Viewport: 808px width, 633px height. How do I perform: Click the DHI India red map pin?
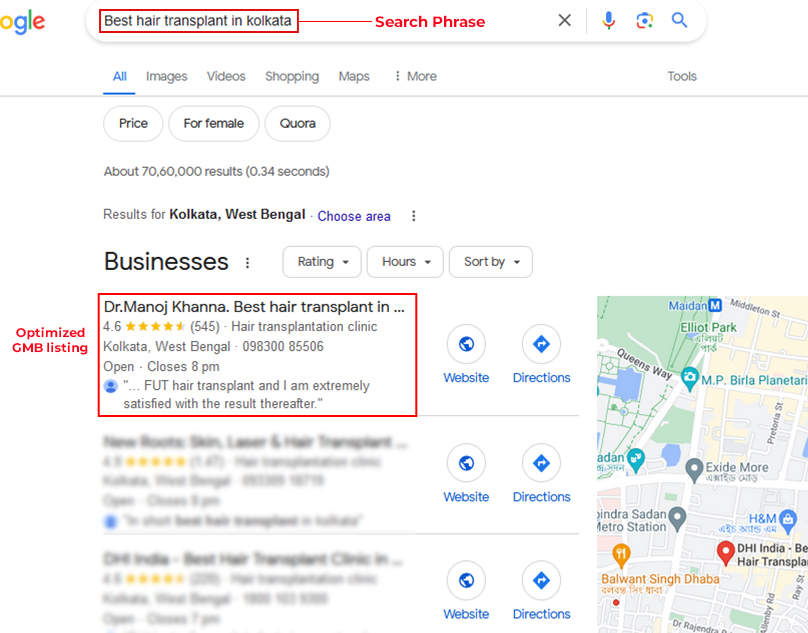(x=726, y=553)
